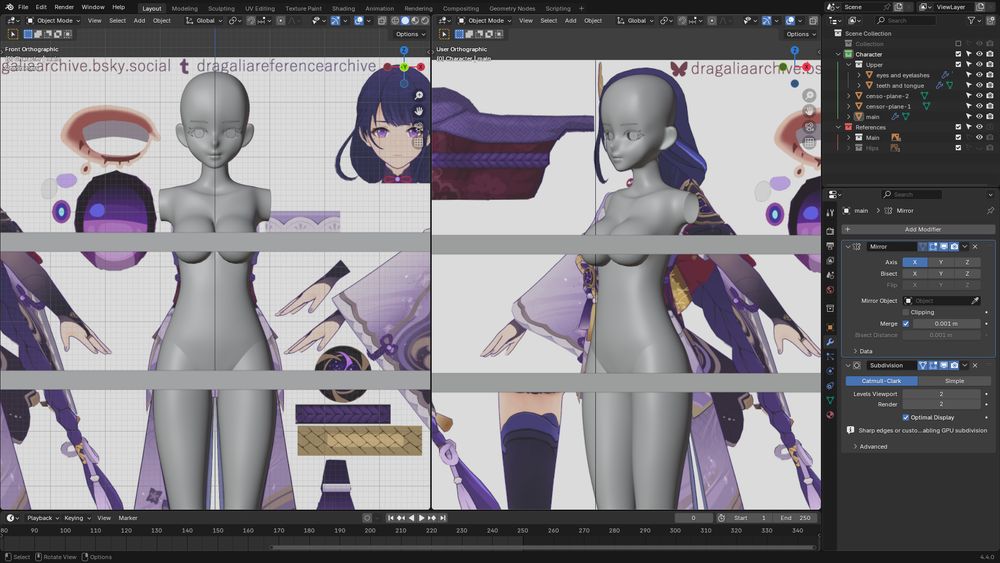Jump to timeline end frame button
The height and width of the screenshot is (563, 1000).
click(x=443, y=518)
